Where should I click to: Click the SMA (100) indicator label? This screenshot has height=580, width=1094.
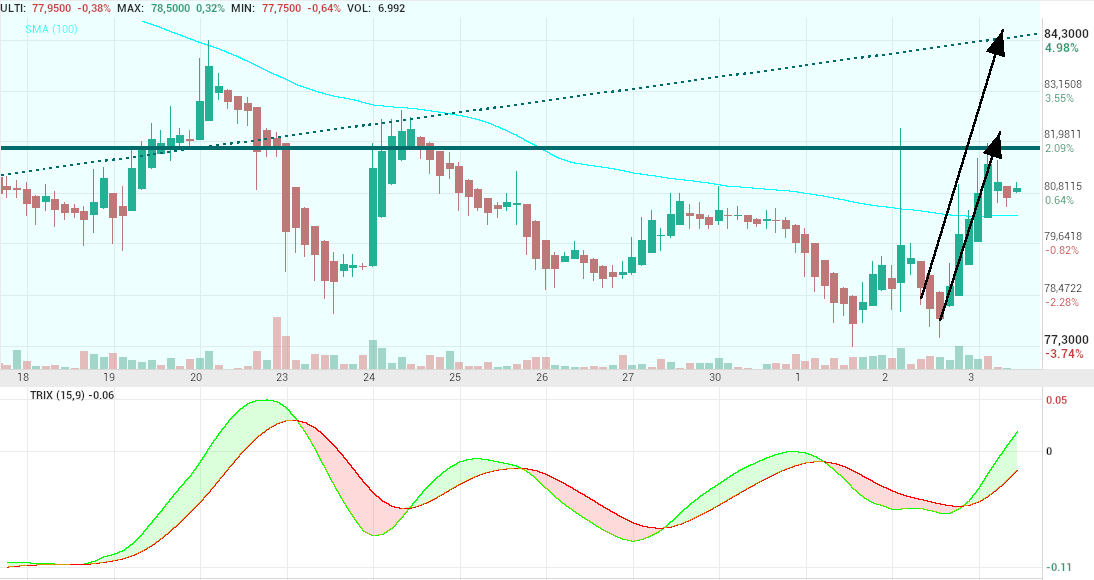[51, 29]
